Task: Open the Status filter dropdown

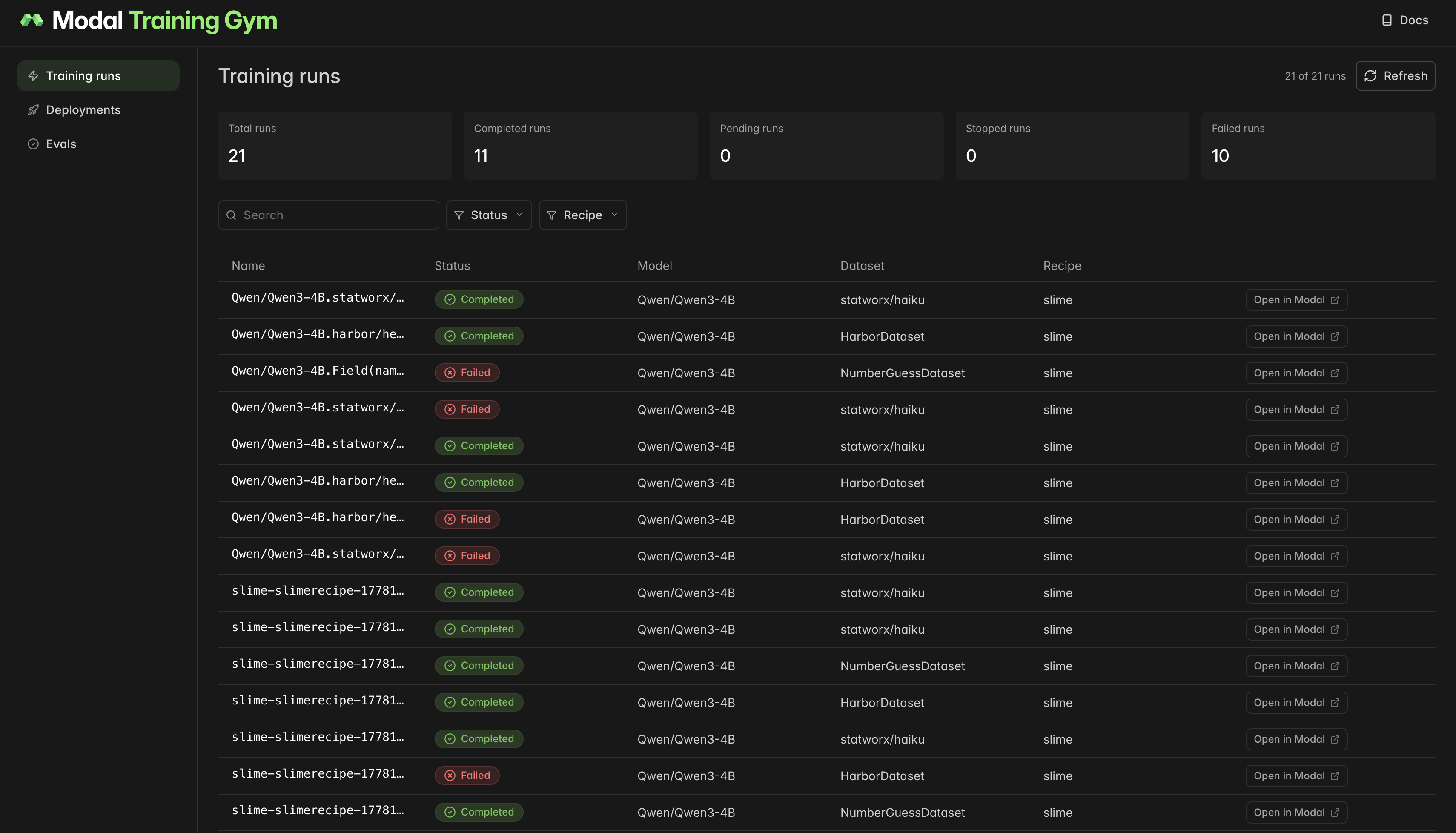Action: (x=489, y=215)
